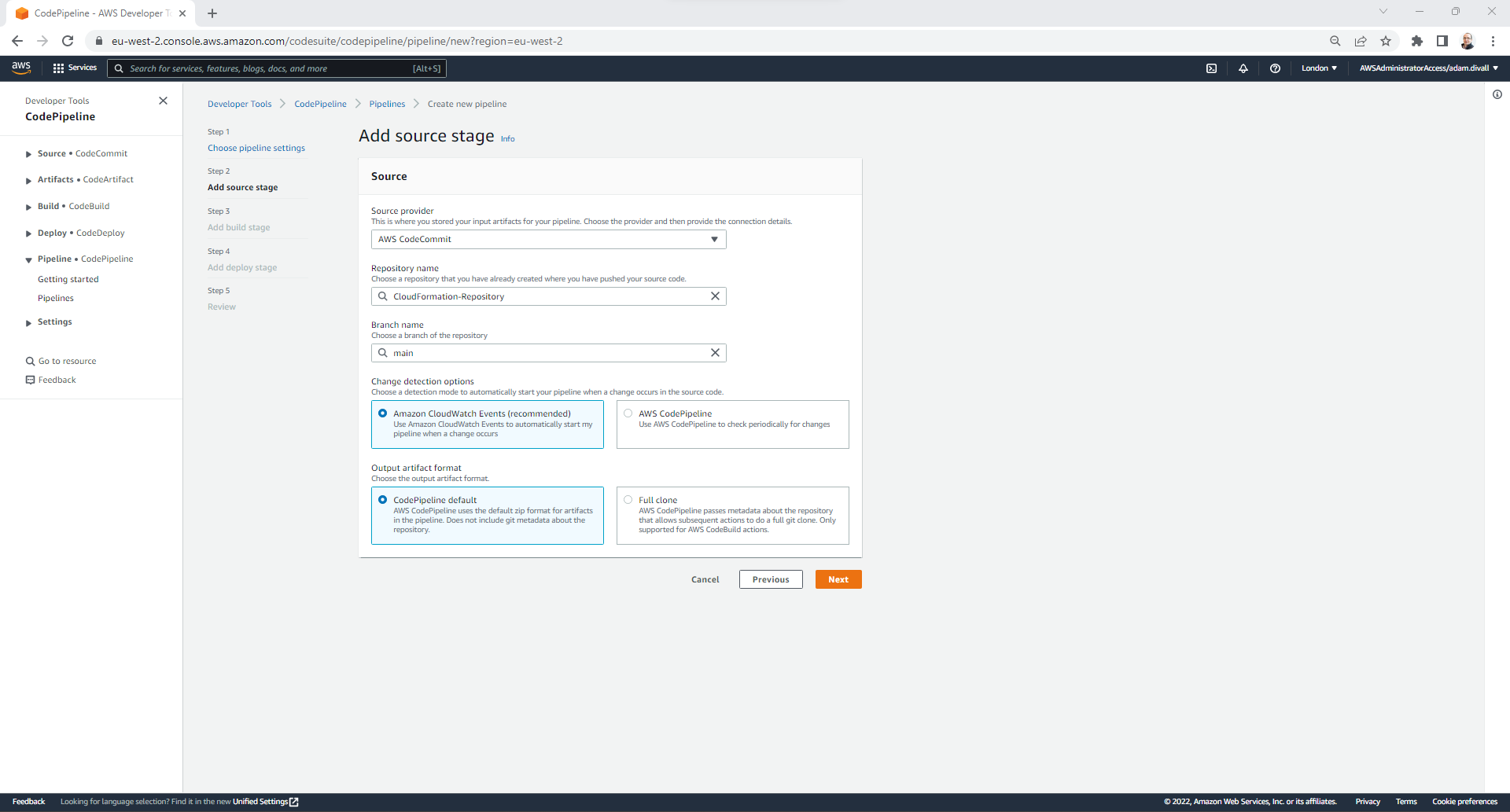The width and height of the screenshot is (1510, 812).
Task: Click the Unified Settings external link icon
Action: click(294, 802)
